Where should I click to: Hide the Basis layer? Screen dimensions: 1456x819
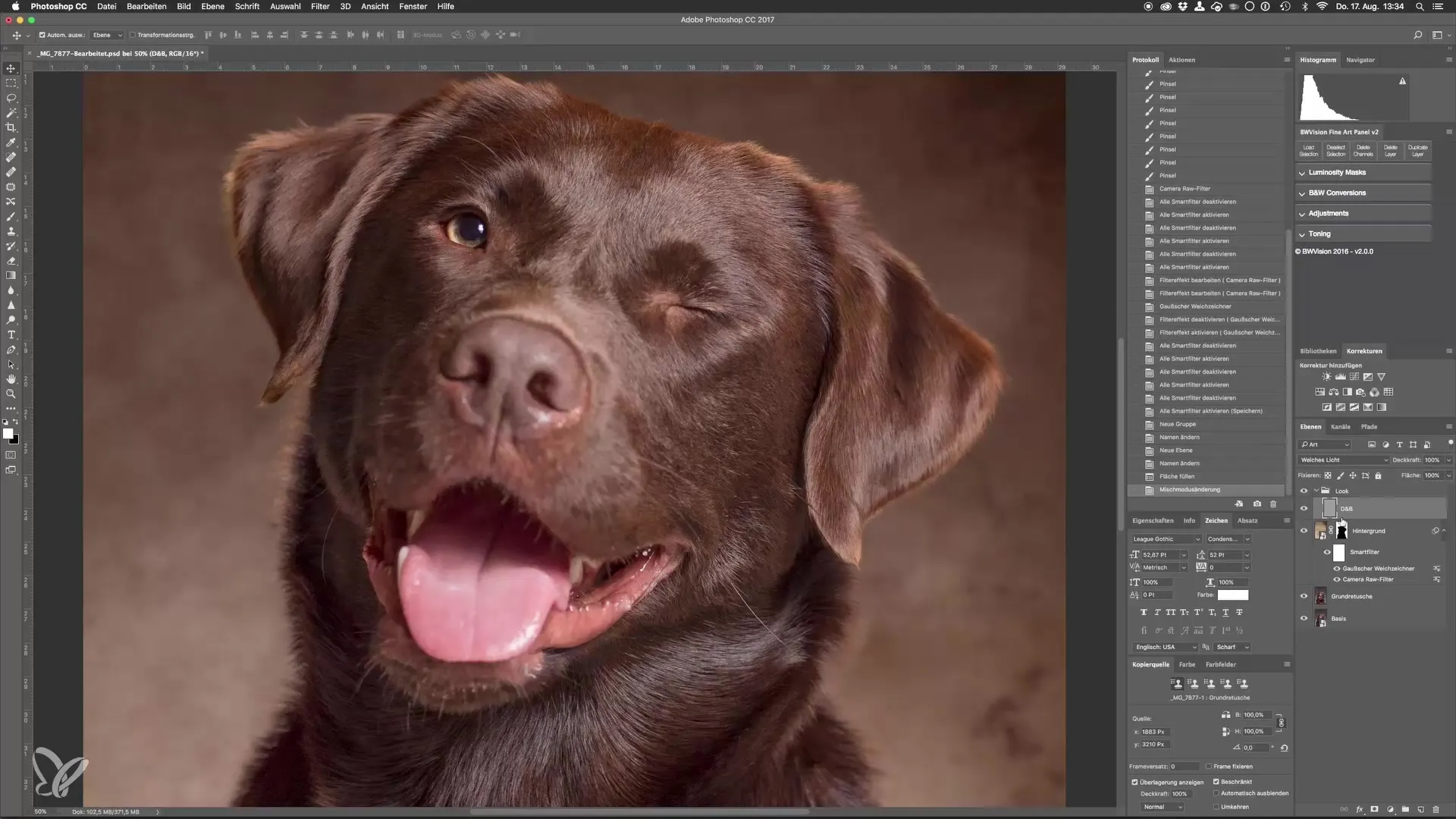click(1304, 618)
